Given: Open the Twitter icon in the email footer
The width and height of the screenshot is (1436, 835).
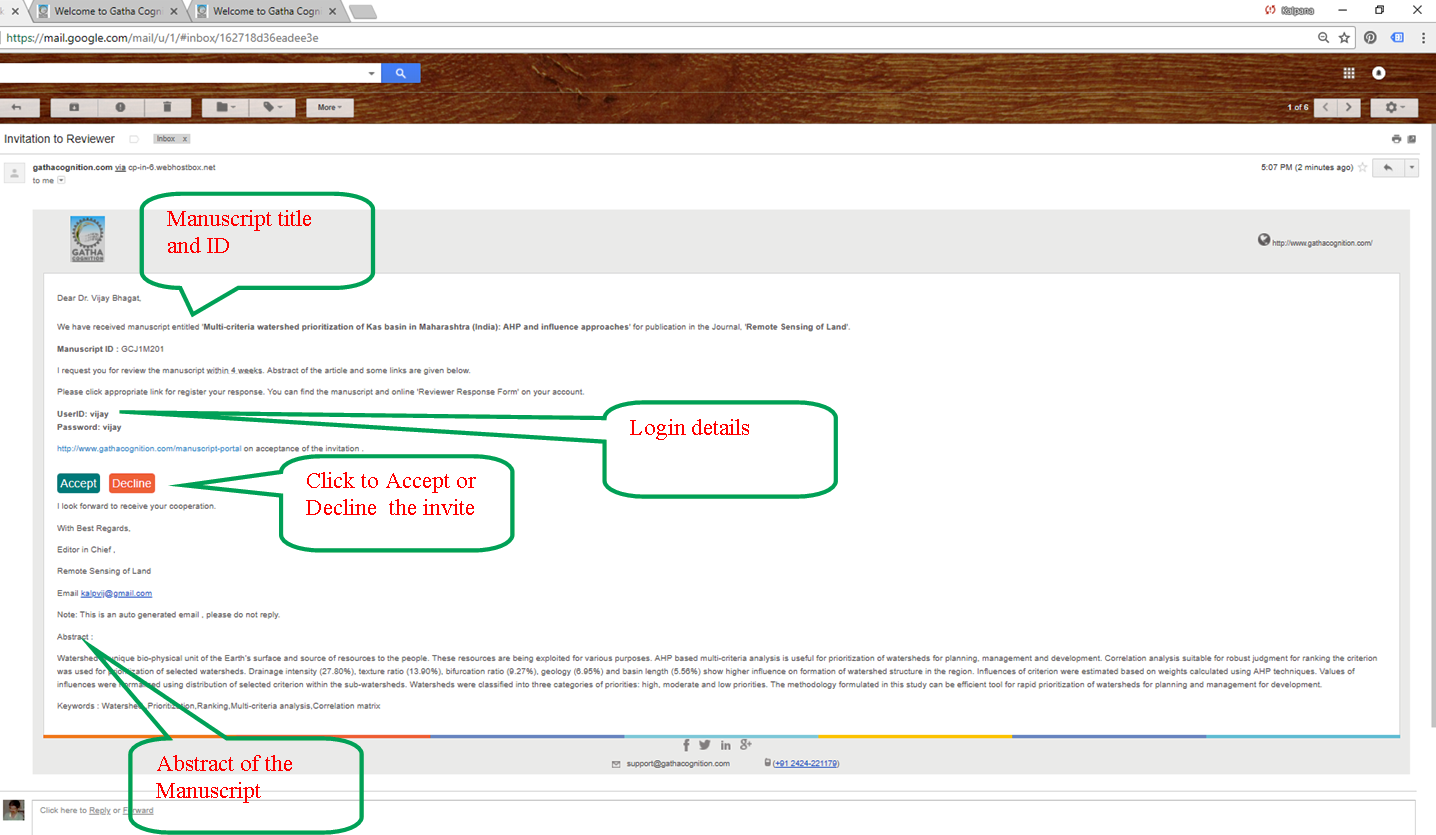Looking at the screenshot, I should click(x=705, y=745).
